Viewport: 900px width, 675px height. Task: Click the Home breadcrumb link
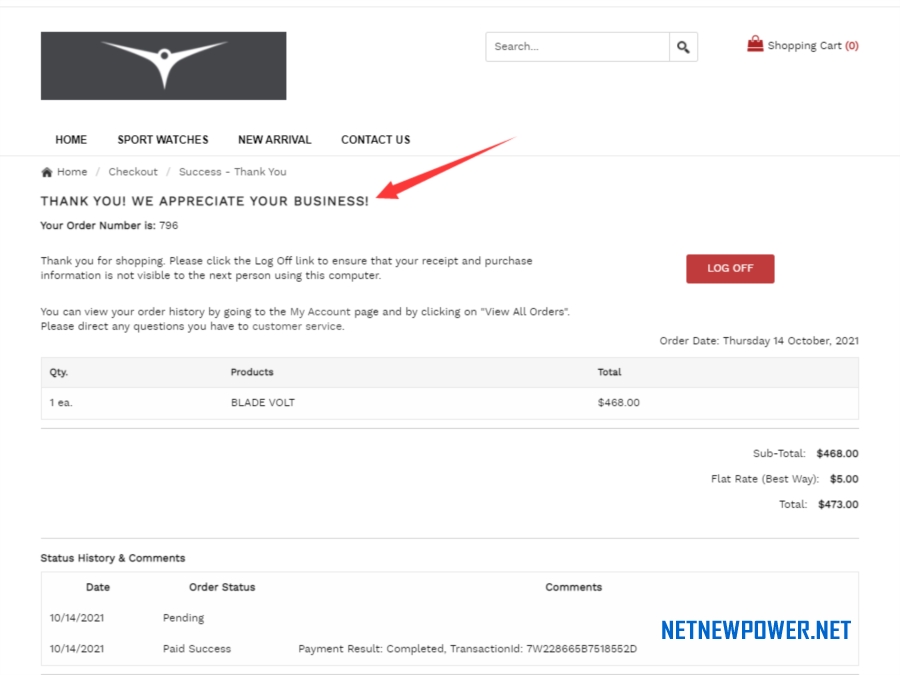coord(72,172)
